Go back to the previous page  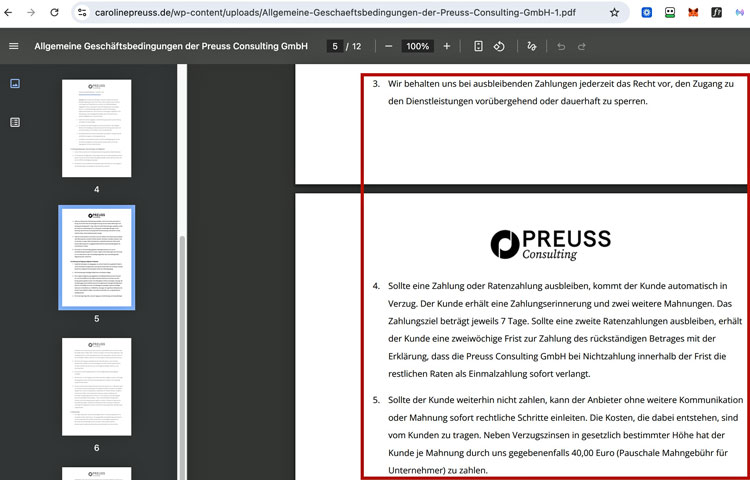(x=8, y=12)
